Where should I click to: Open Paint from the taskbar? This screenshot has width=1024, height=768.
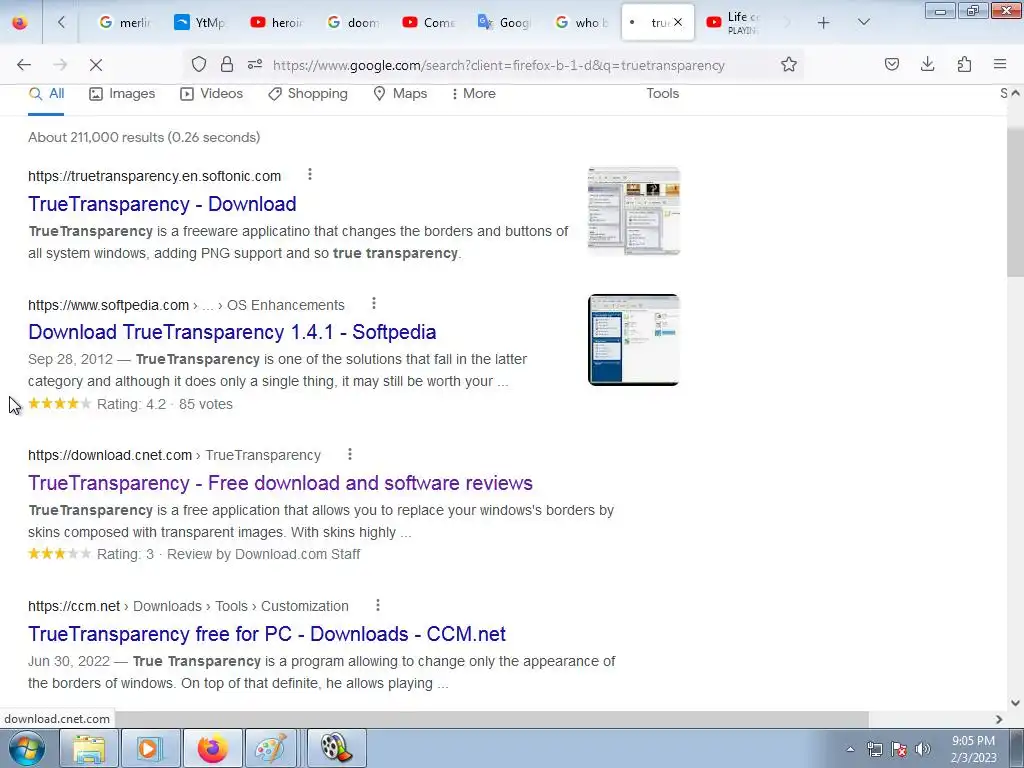click(270, 748)
